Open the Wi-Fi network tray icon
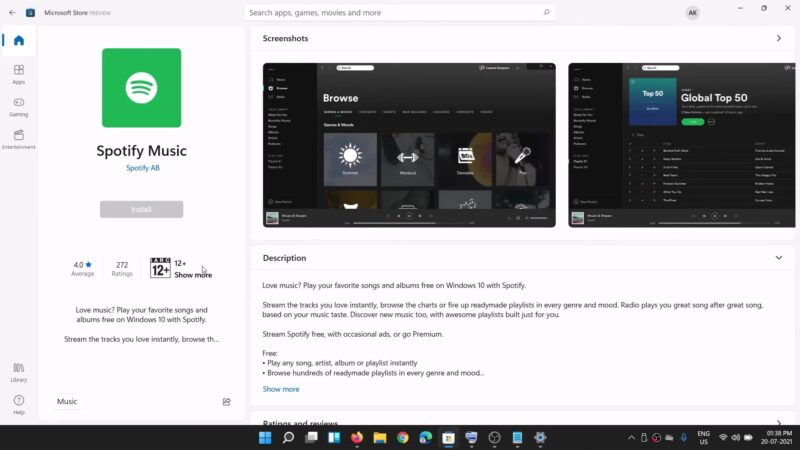Viewport: 800px width, 450px height. [x=723, y=438]
